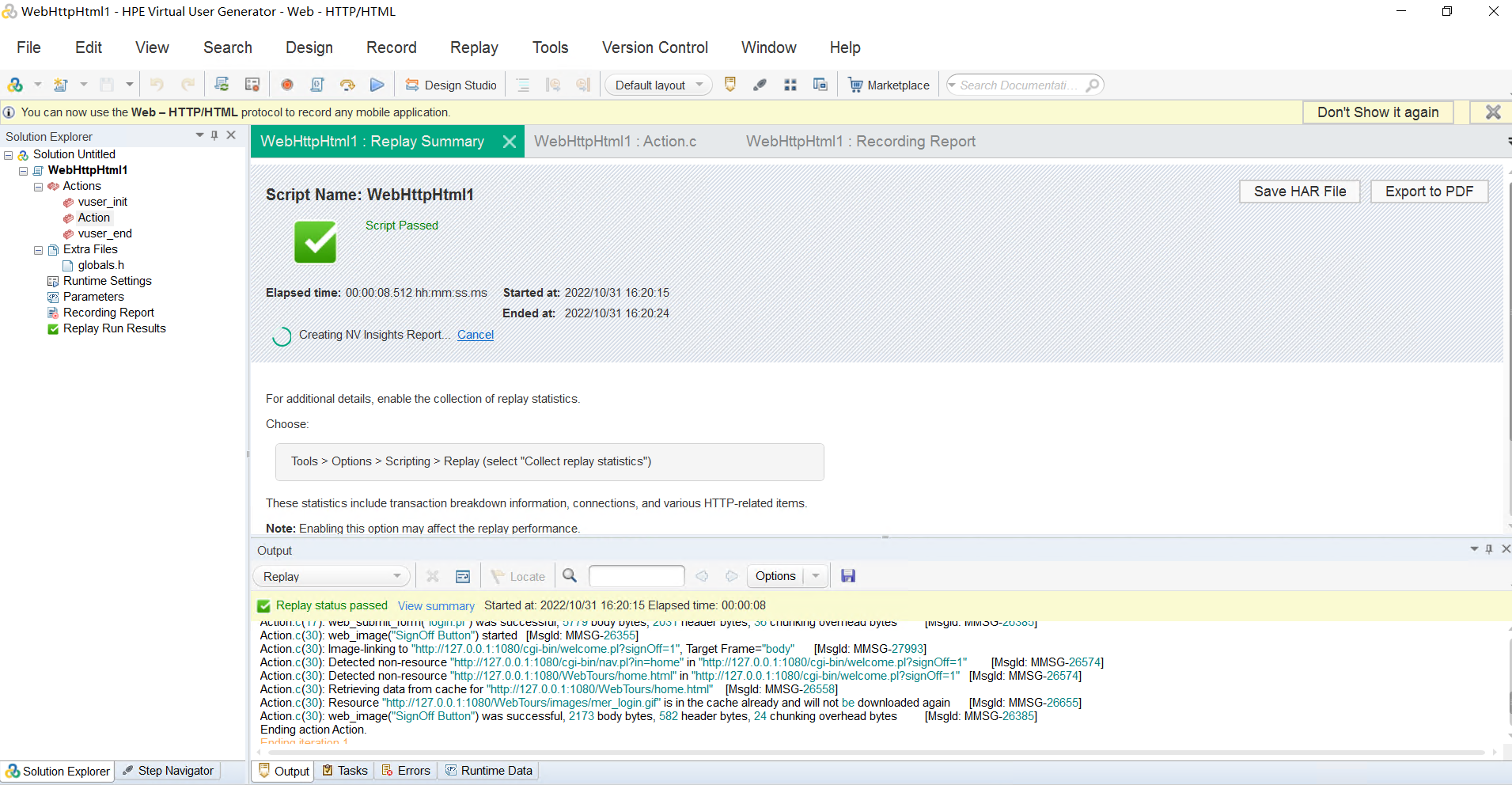1512x785 pixels.
Task: Click Options button in Output pane
Action: click(775, 576)
